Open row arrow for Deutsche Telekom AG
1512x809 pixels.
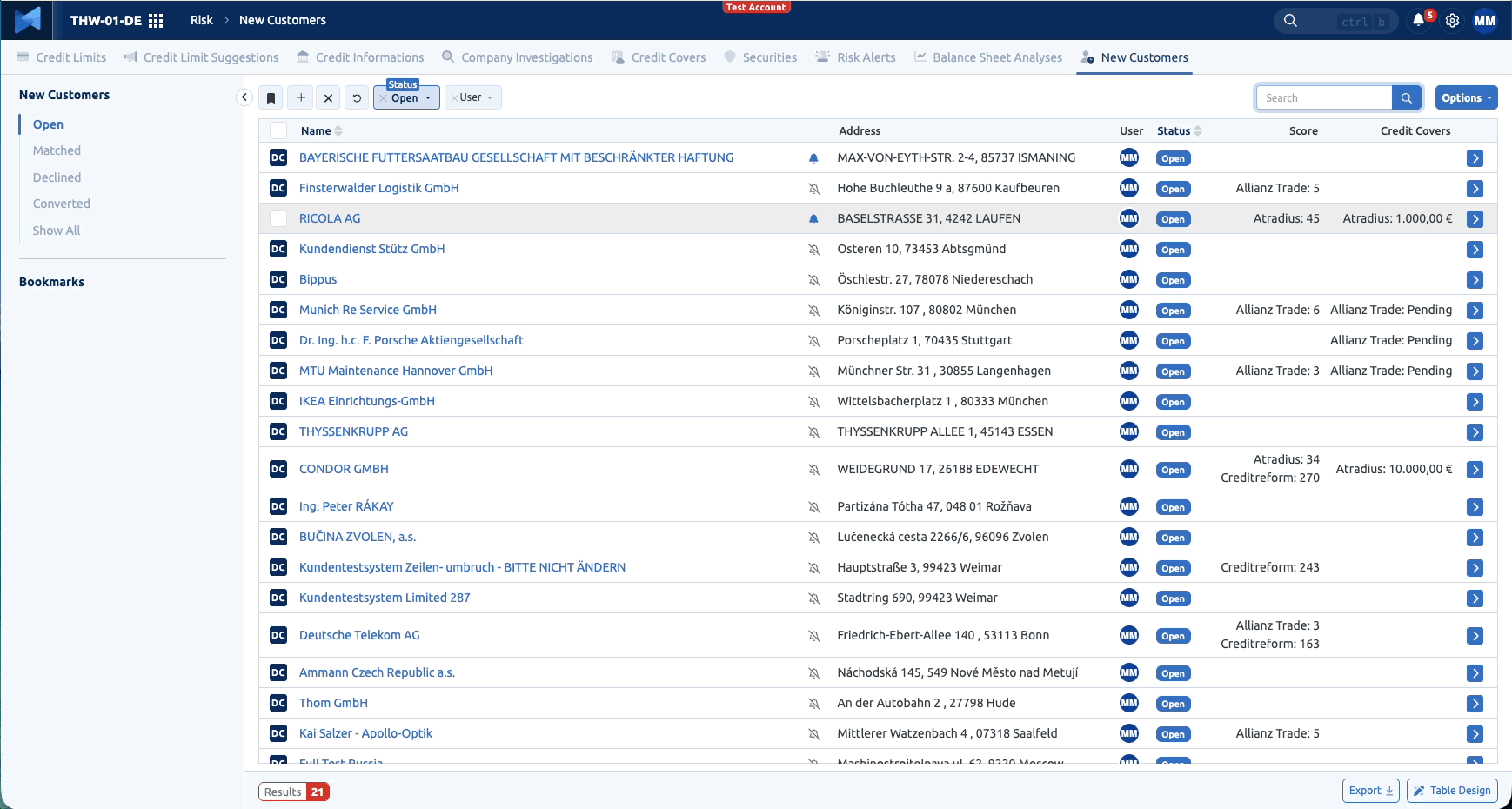pyautogui.click(x=1475, y=636)
